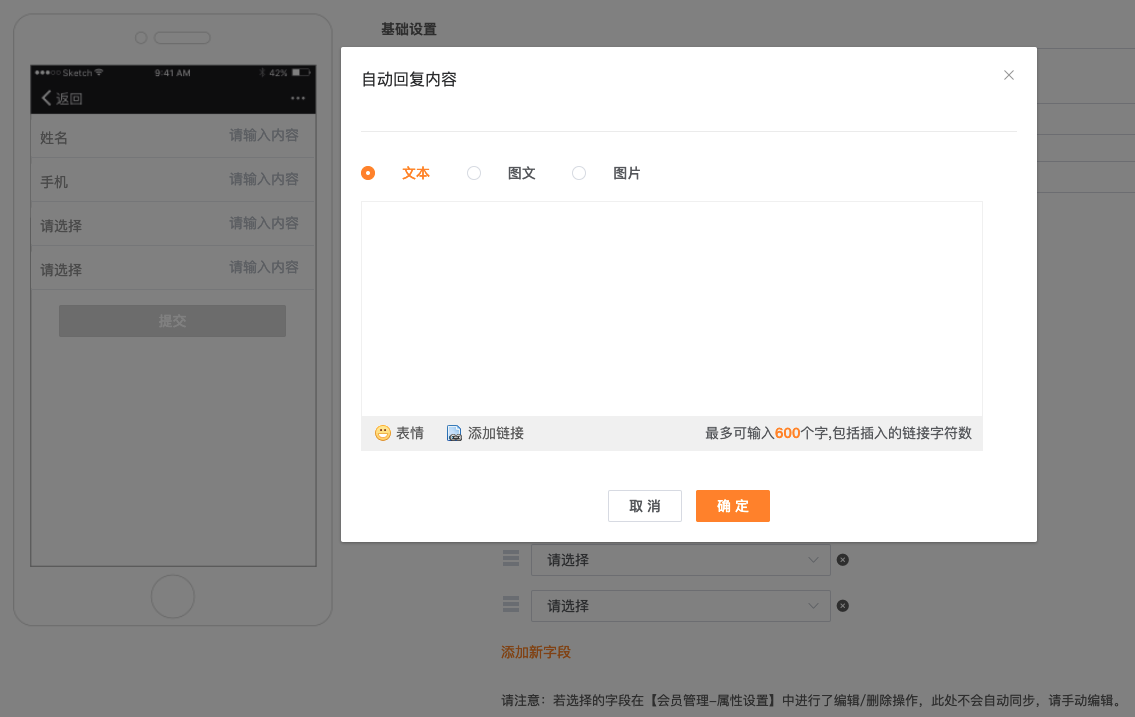The image size is (1135, 717).
Task: Select the 文本 reply type
Action: (368, 172)
